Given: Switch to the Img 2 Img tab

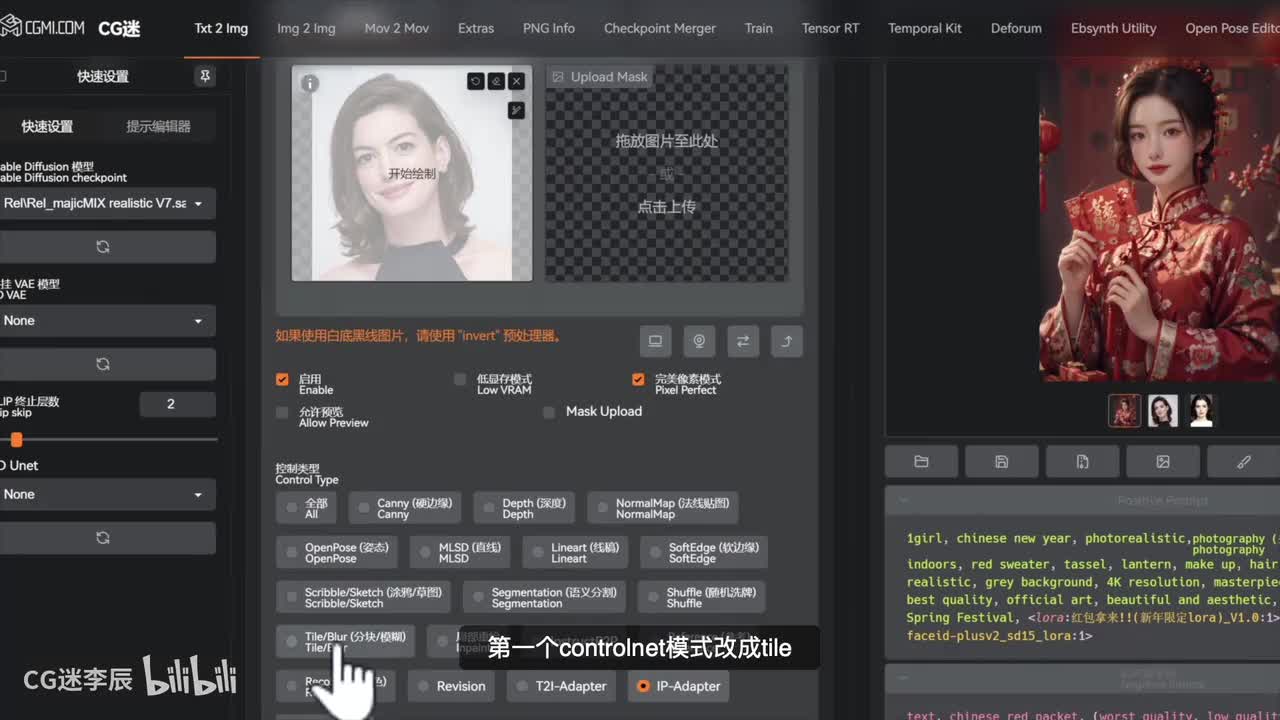Looking at the screenshot, I should click(x=306, y=28).
